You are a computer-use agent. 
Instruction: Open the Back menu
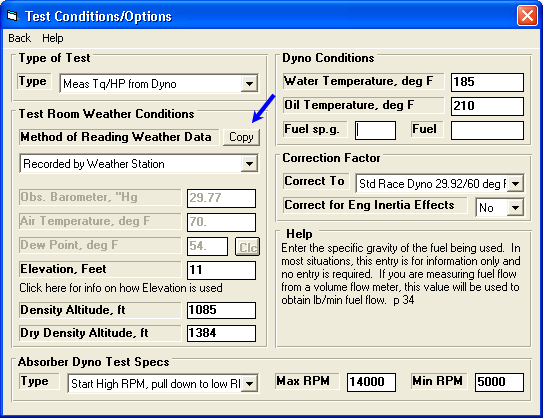[19, 38]
